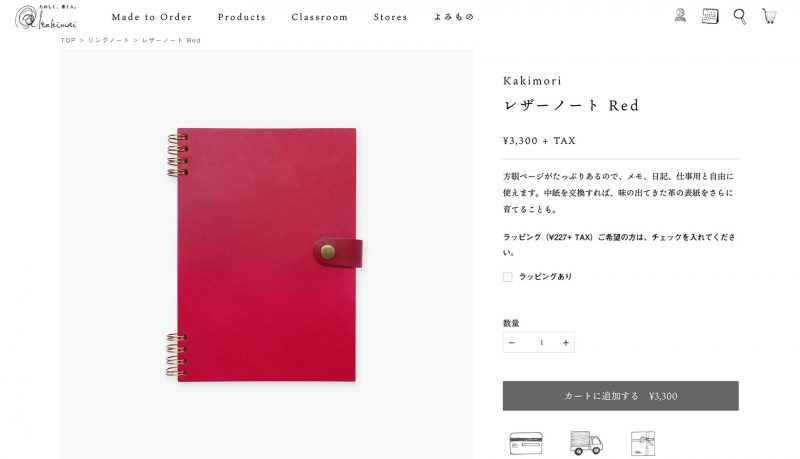
Task: Open the リングノート breadcrumb link
Action: coord(108,40)
